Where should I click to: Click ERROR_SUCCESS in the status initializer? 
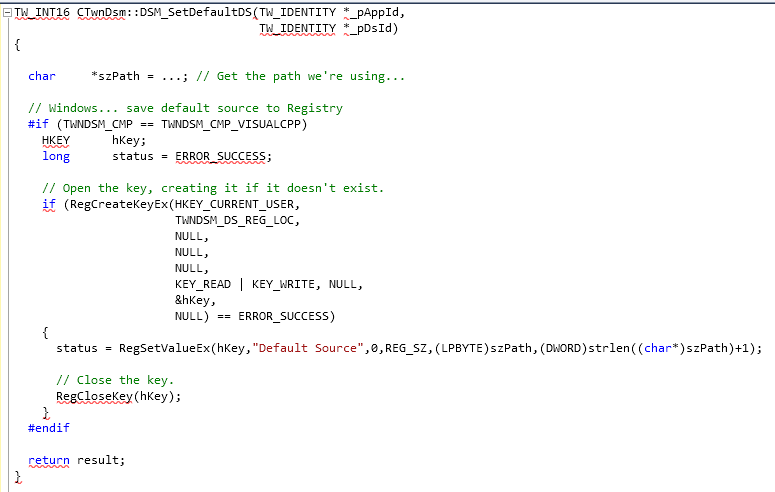[x=220, y=157]
